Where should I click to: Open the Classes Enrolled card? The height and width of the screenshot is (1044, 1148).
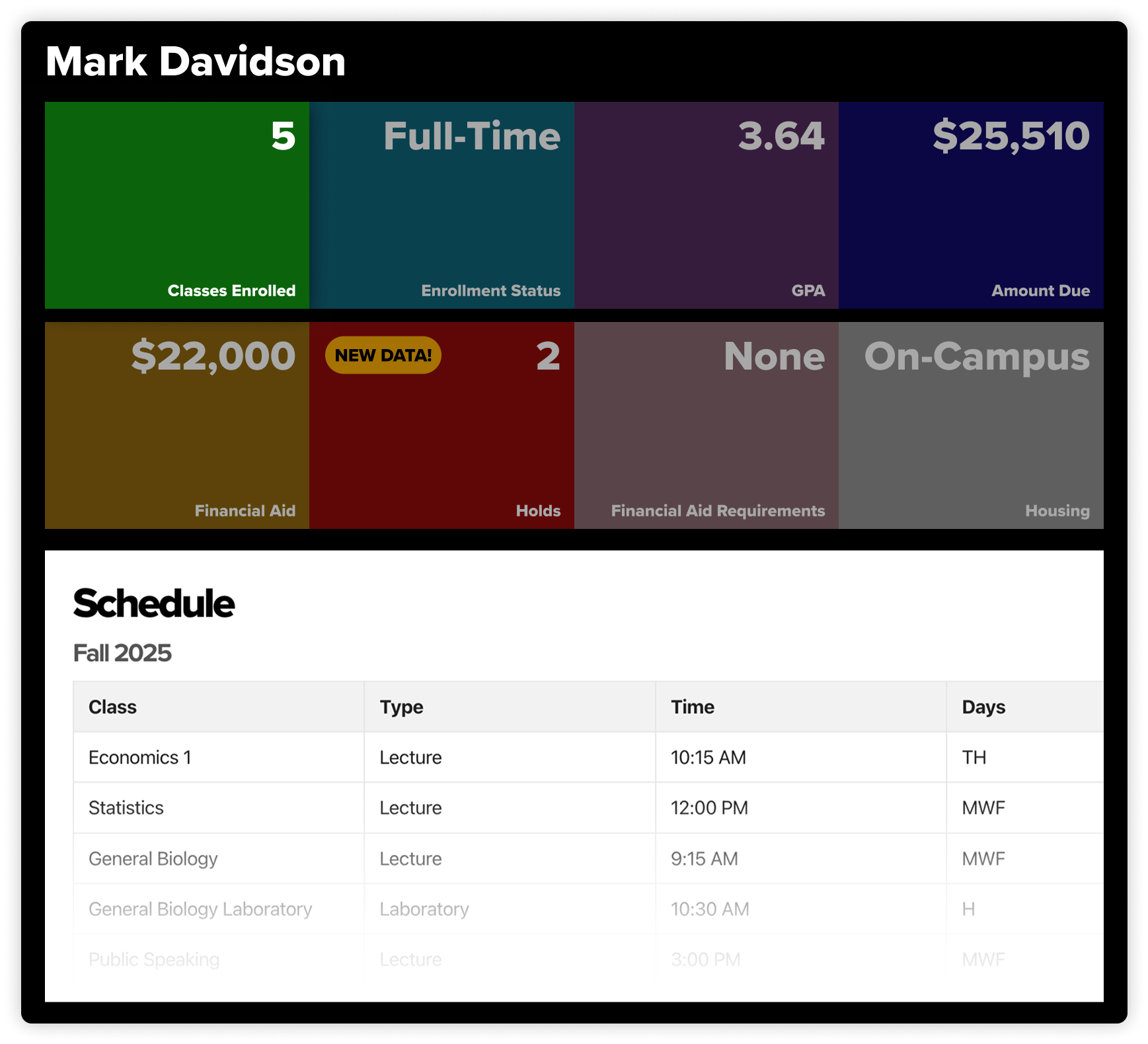click(177, 205)
